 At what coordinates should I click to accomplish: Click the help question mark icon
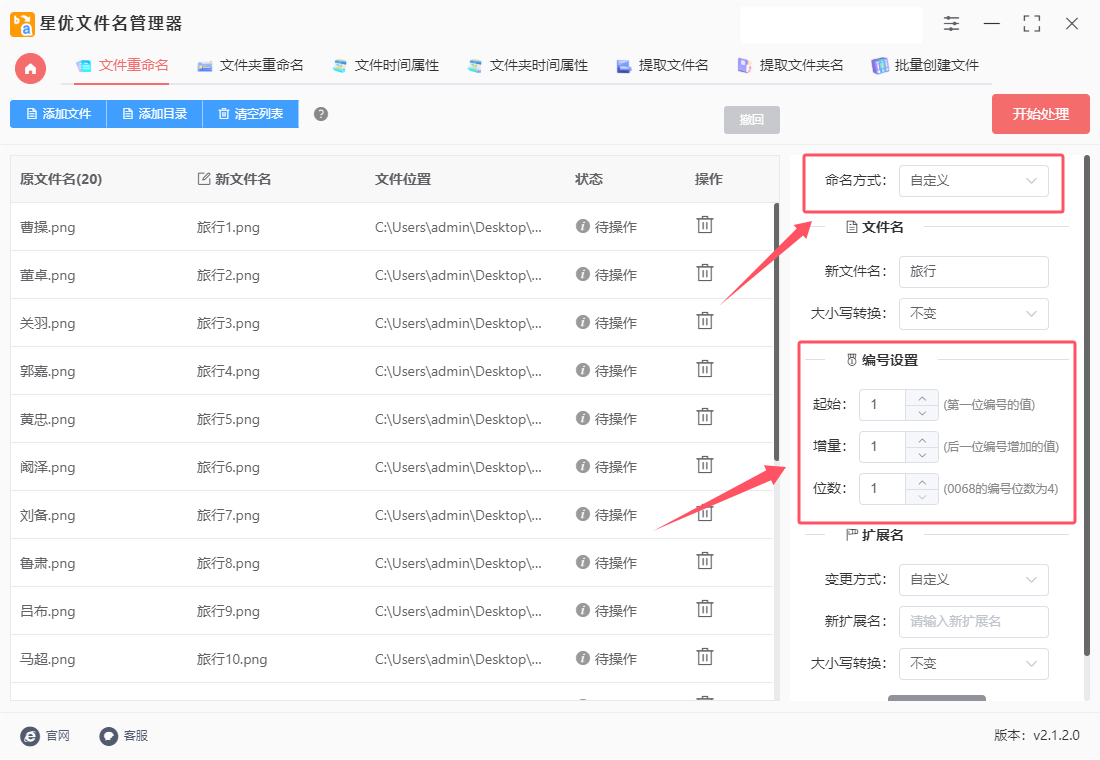(x=321, y=114)
